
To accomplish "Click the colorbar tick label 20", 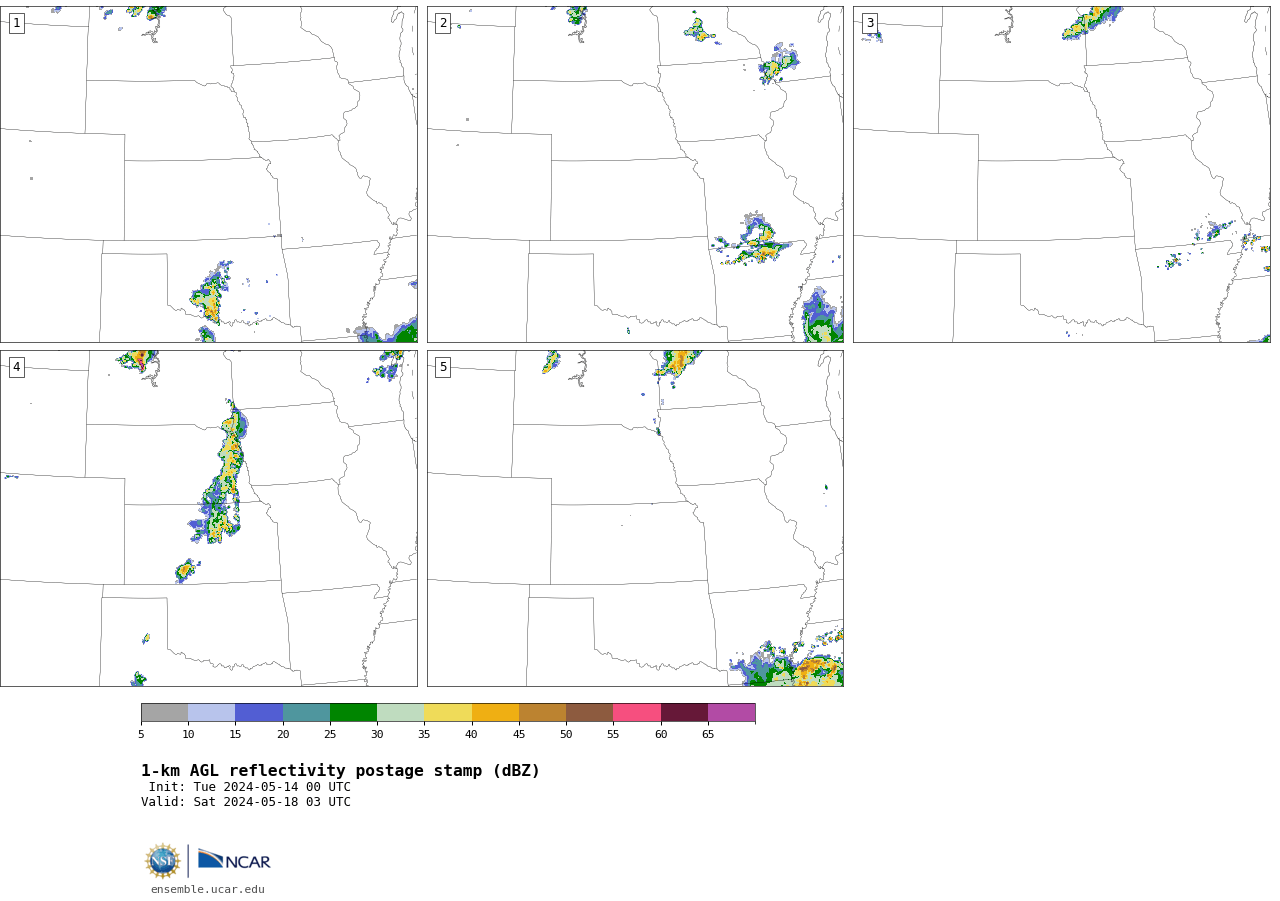I will 283,735.
